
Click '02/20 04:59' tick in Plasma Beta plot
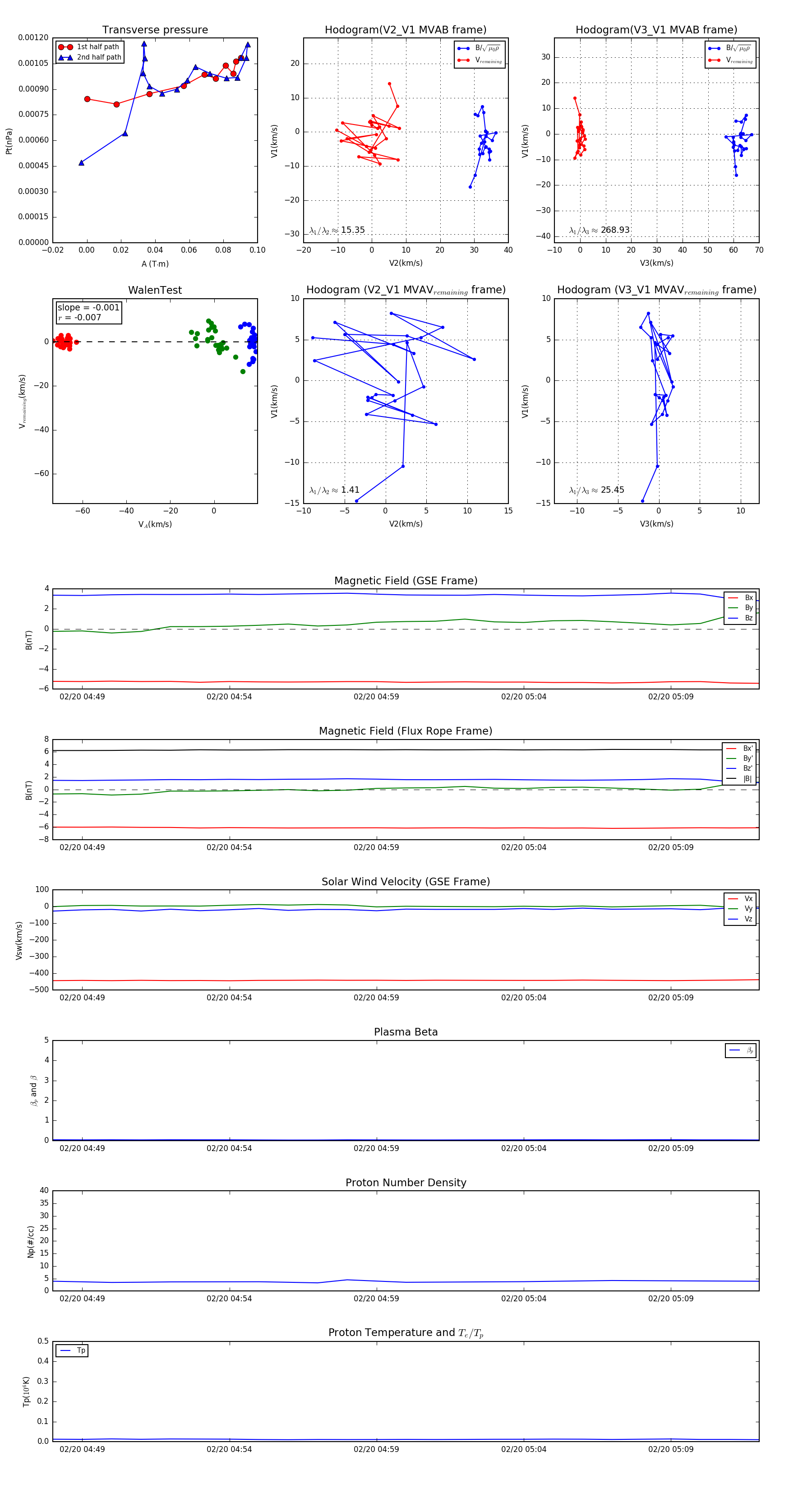[x=376, y=1148]
